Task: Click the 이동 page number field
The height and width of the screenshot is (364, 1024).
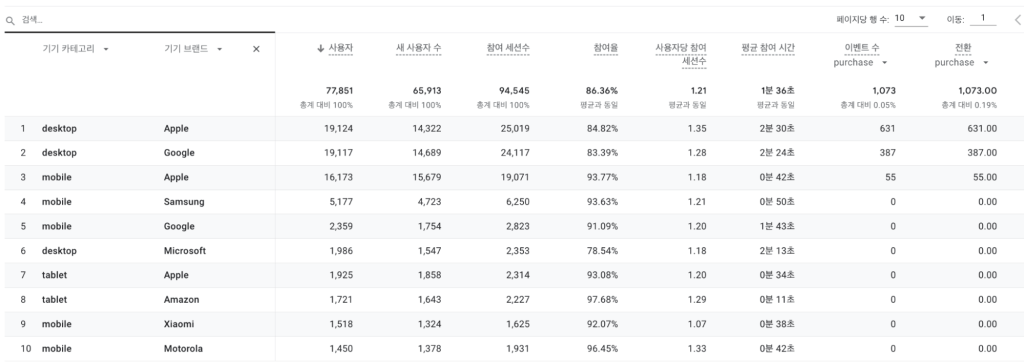Action: point(983,18)
